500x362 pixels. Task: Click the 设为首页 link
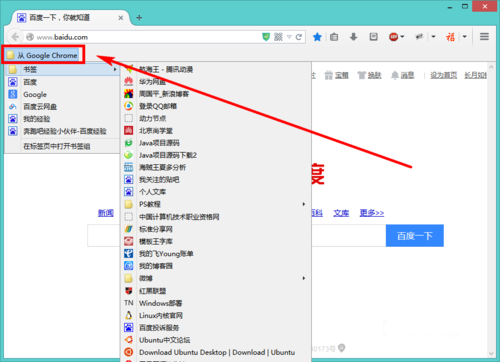click(443, 75)
